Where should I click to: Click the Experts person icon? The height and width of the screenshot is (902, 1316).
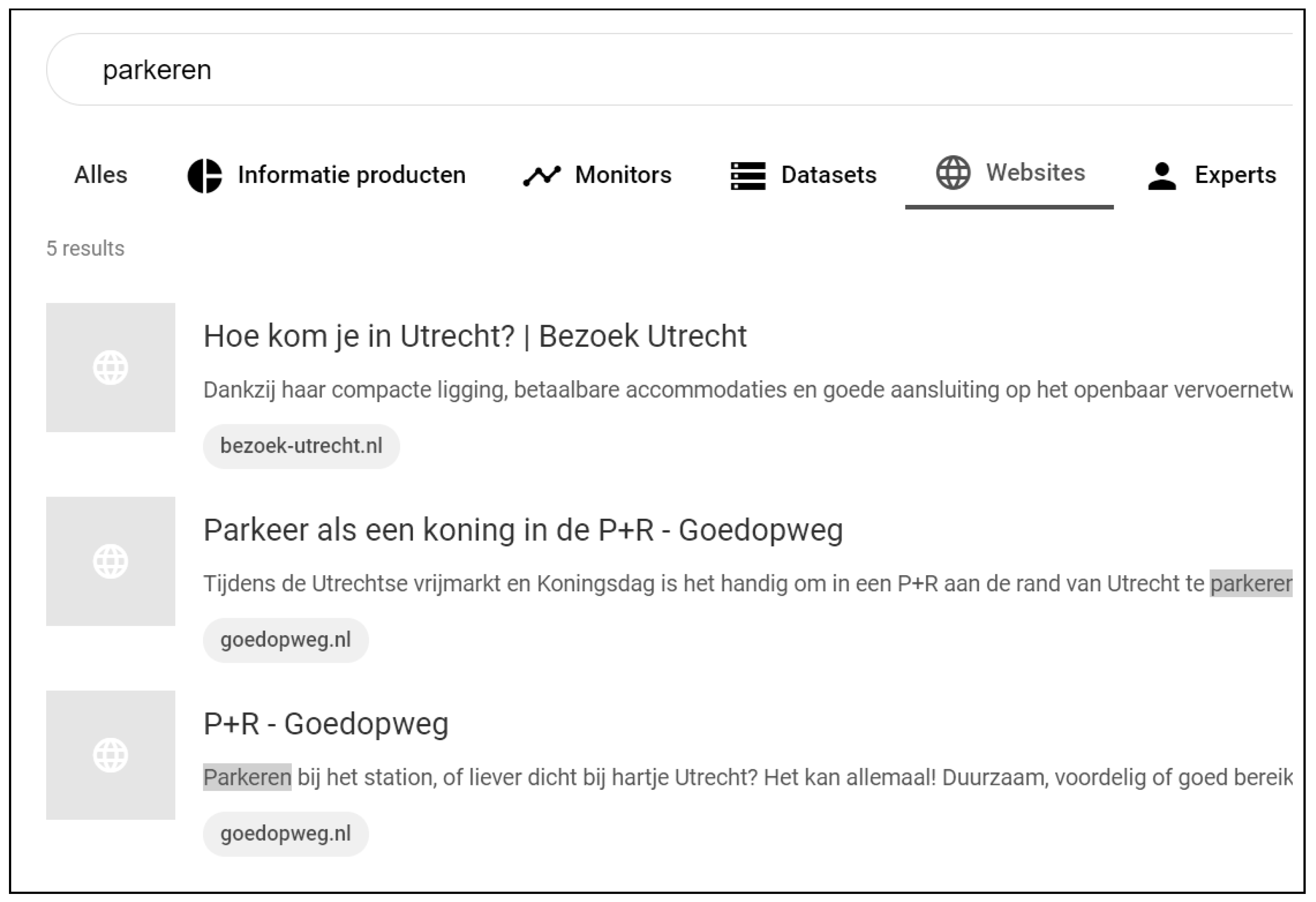(x=1162, y=176)
